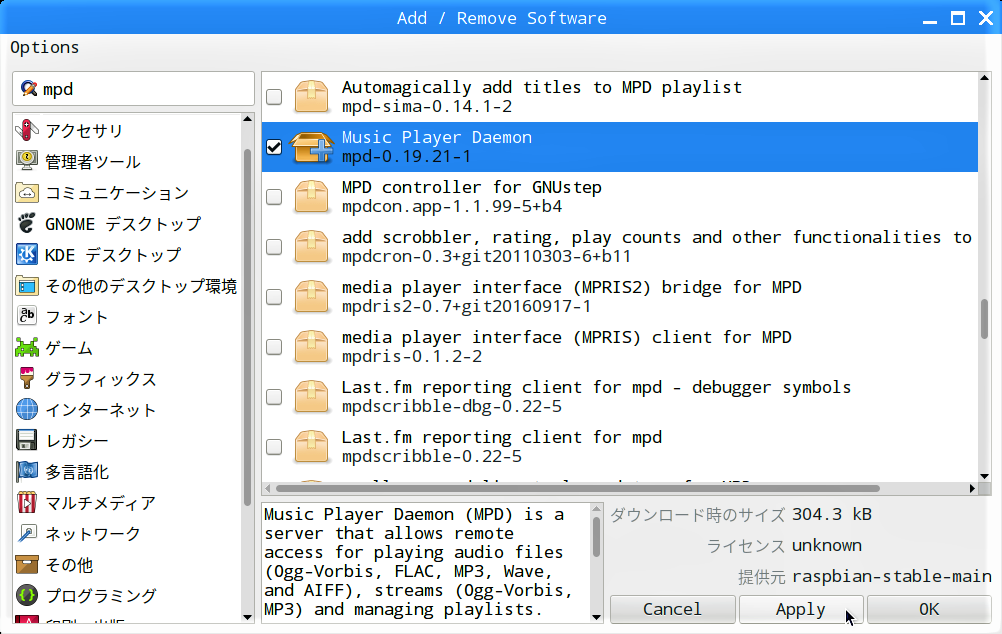This screenshot has height=634, width=1002.
Task: Select the グラフィックス paintbrush icon
Action: (27, 378)
